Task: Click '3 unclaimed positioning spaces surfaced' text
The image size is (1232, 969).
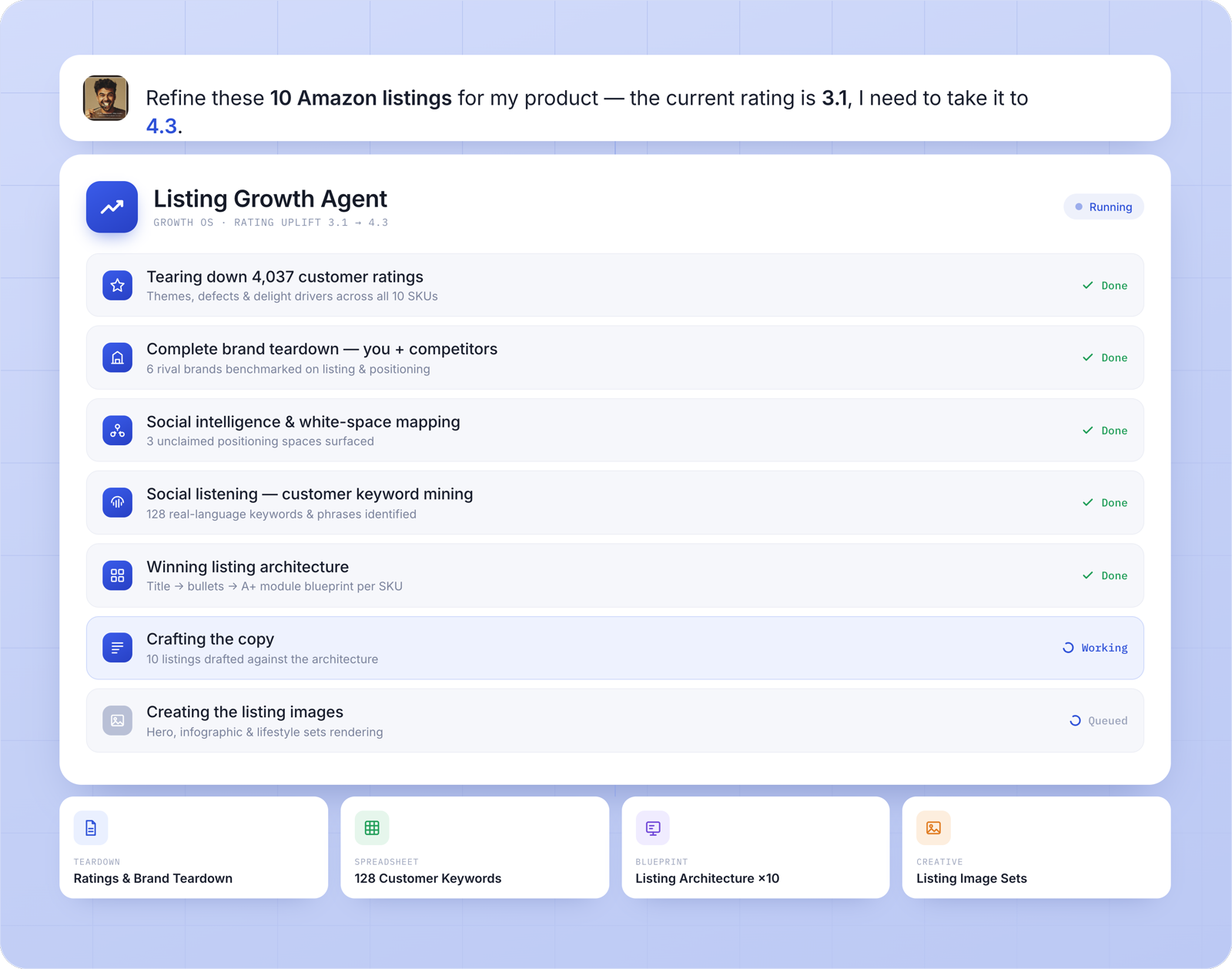Action: click(x=260, y=441)
